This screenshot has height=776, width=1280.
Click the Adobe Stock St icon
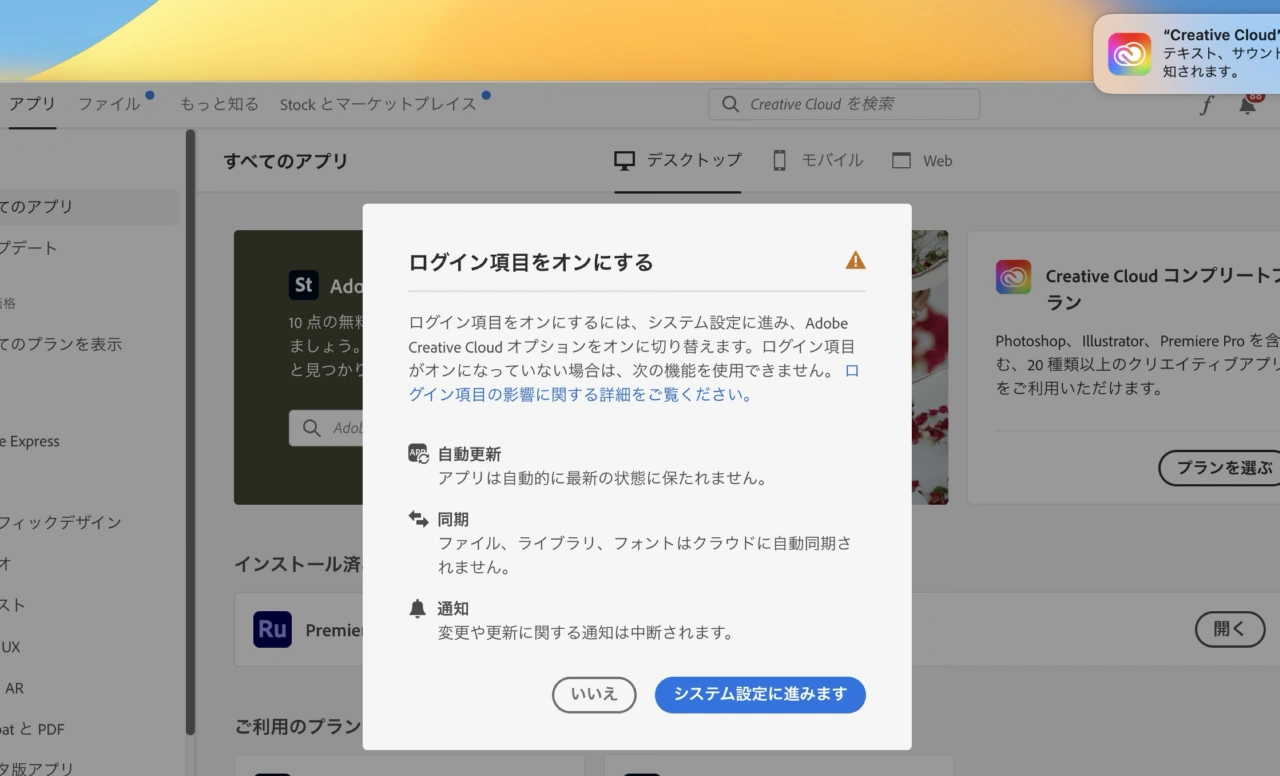tap(304, 285)
